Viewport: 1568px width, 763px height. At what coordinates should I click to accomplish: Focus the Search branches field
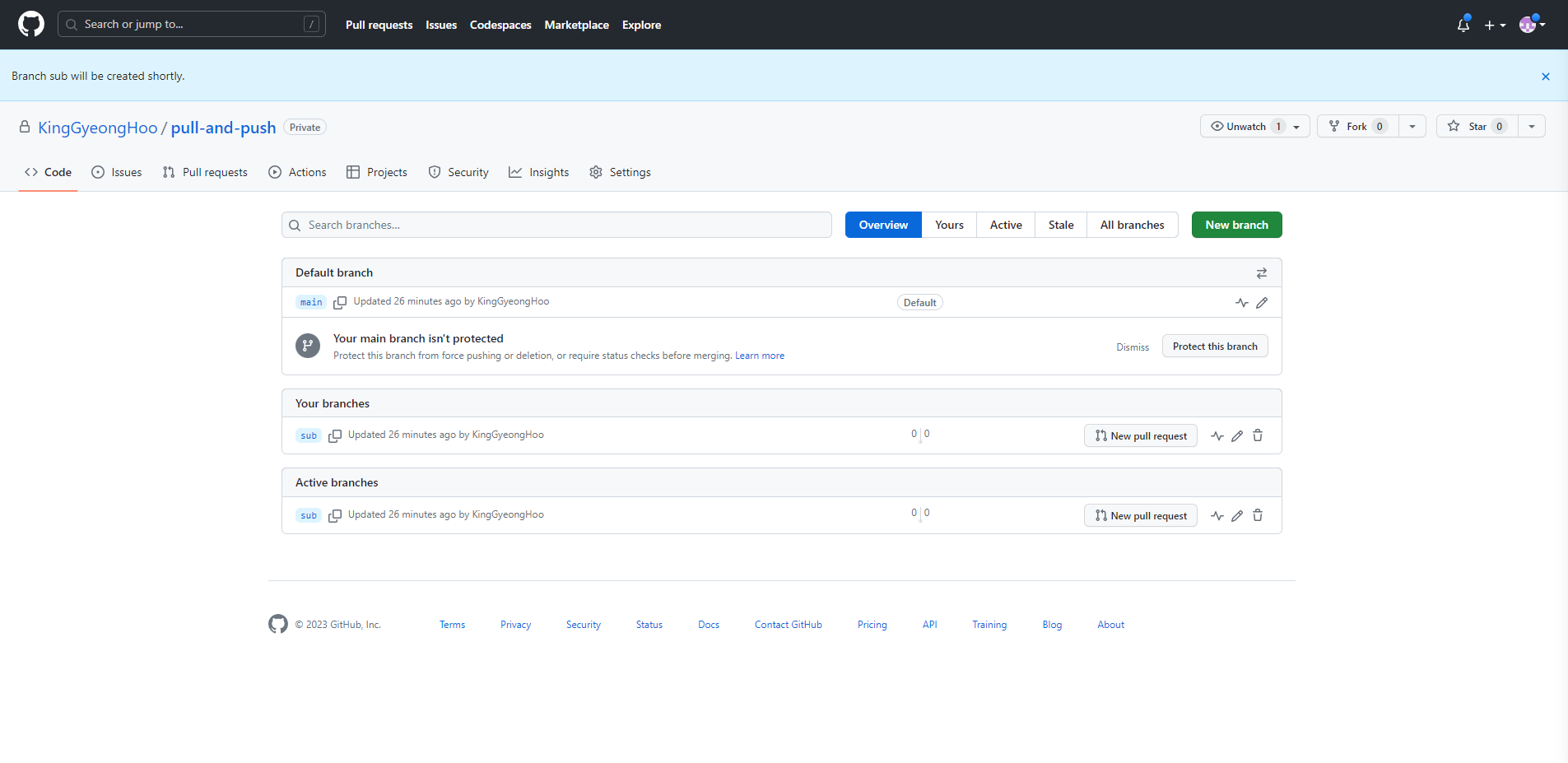[x=556, y=225]
